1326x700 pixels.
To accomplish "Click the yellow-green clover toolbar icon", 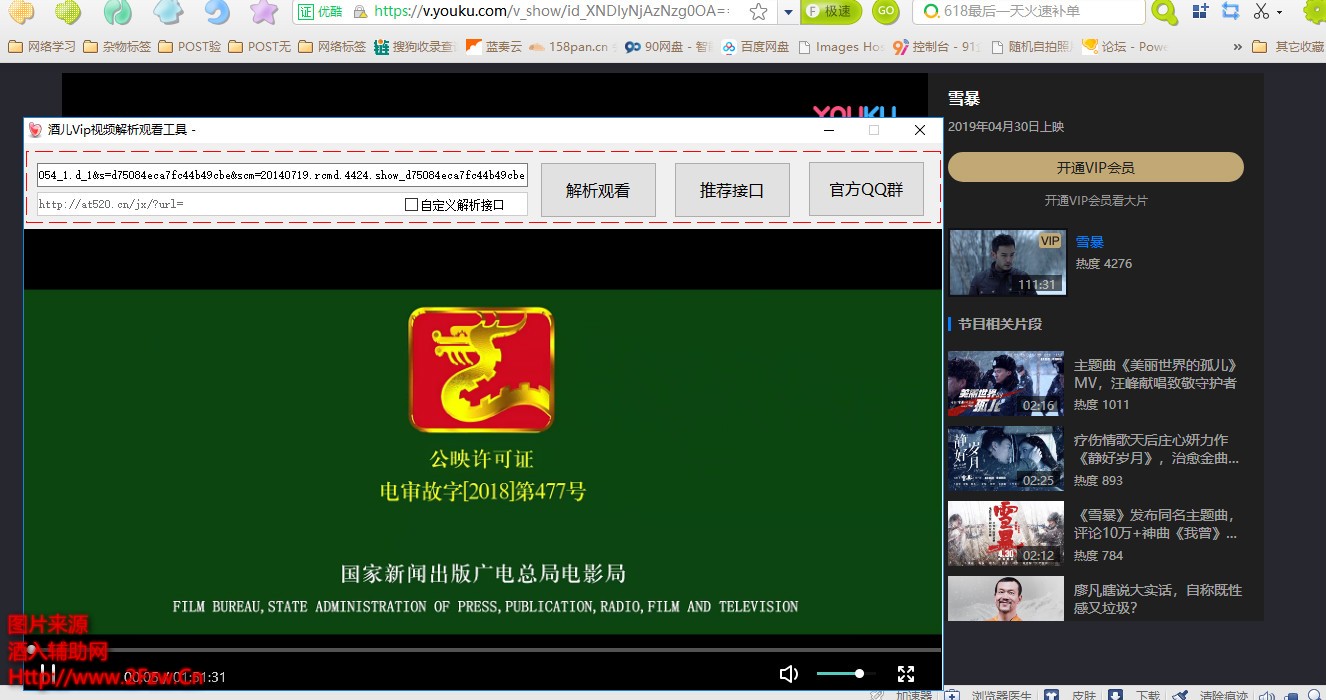I will point(69,12).
